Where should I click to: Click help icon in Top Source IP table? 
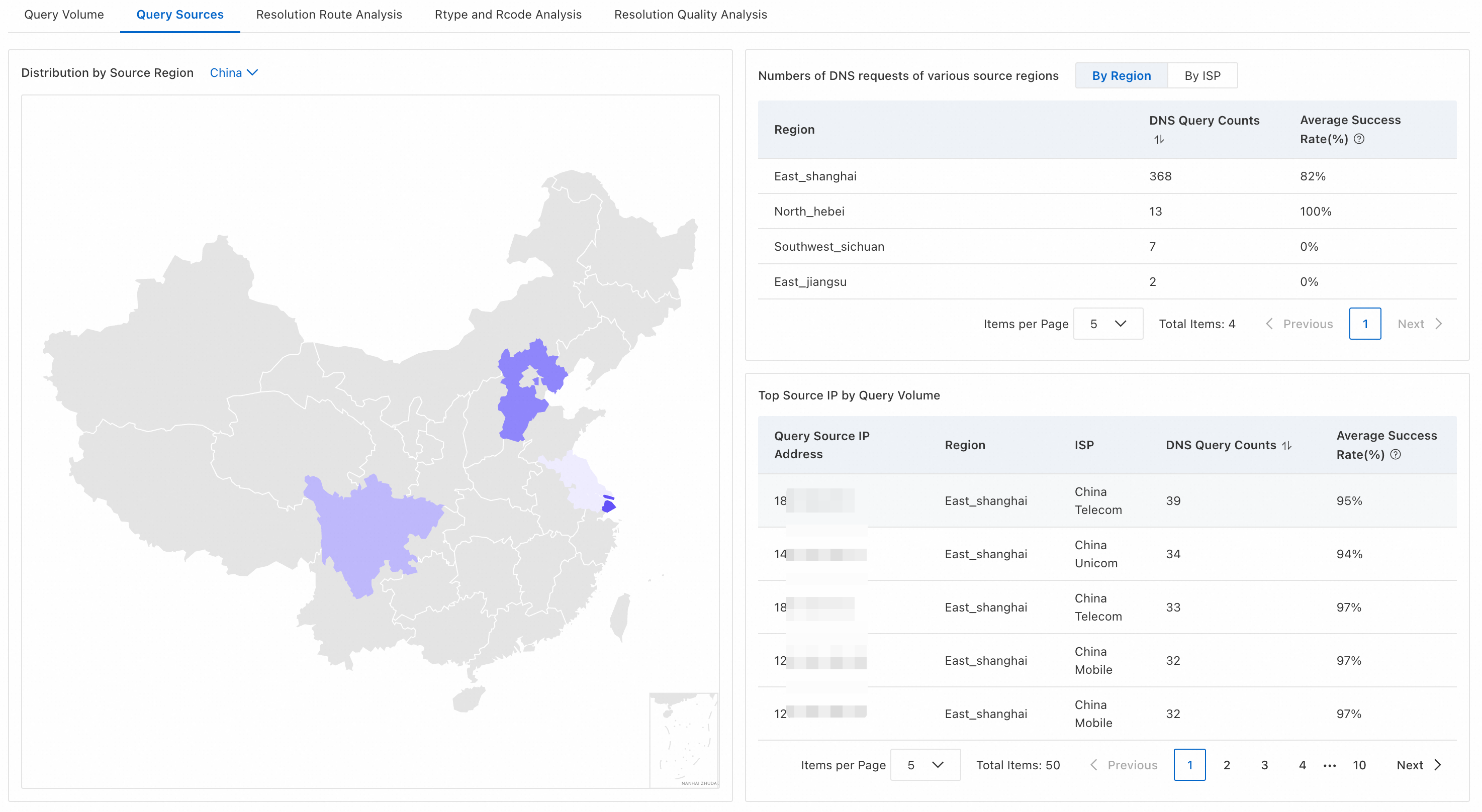(x=1395, y=454)
